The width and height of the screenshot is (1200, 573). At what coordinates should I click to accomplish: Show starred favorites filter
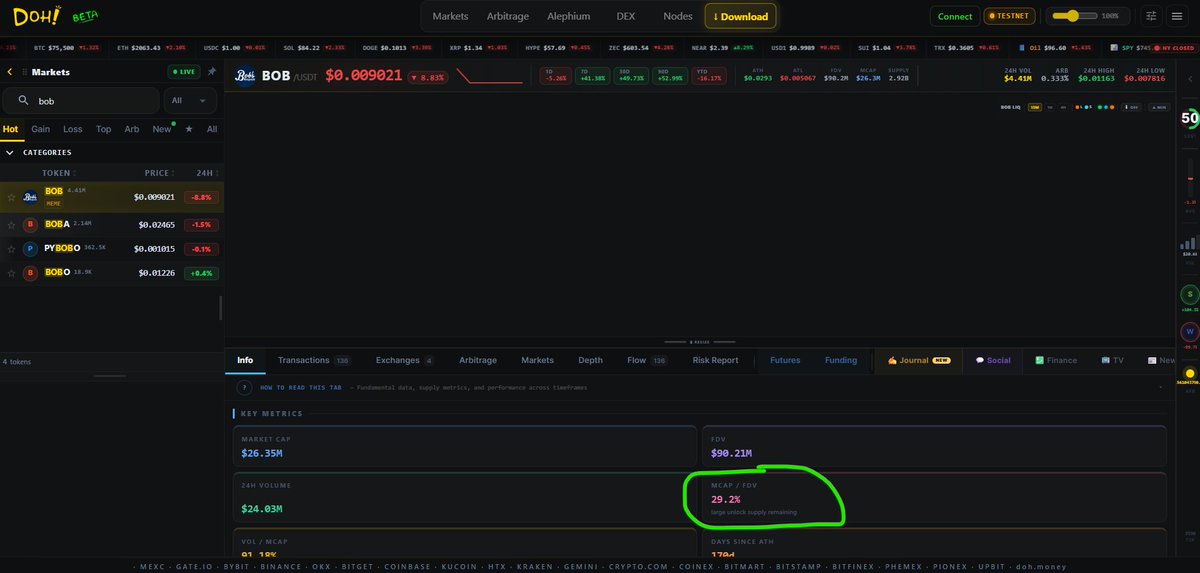[x=188, y=129]
